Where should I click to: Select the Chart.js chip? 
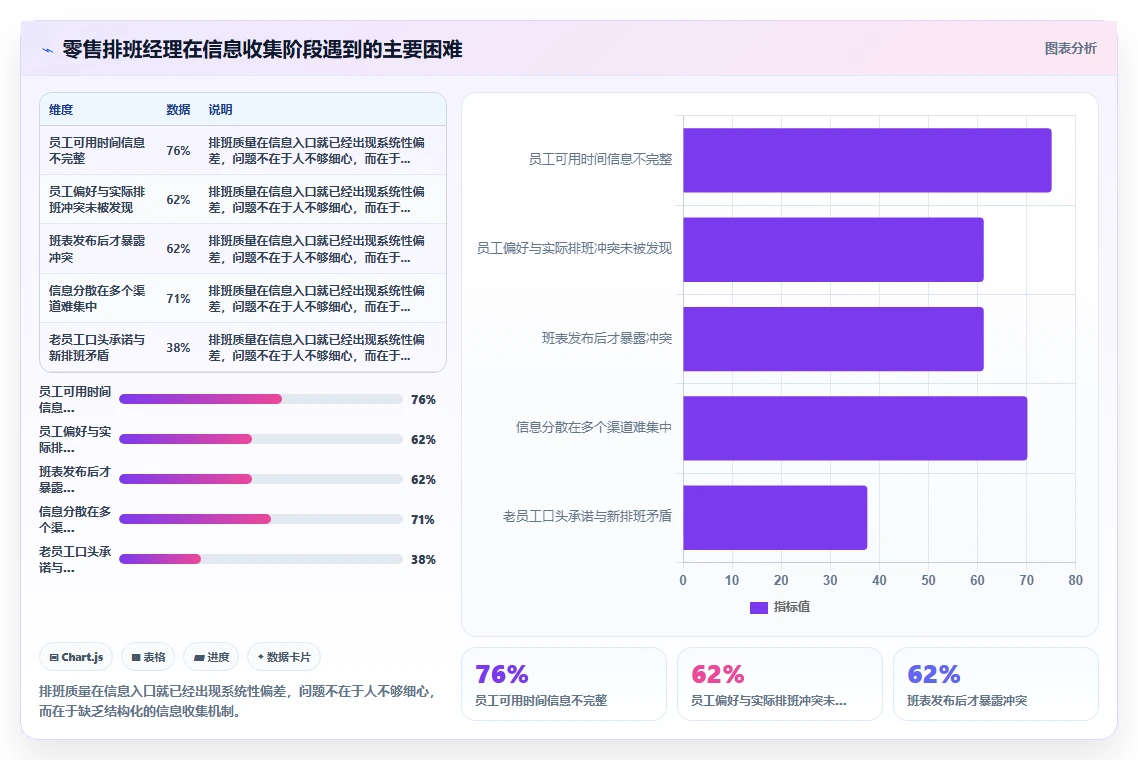76,657
